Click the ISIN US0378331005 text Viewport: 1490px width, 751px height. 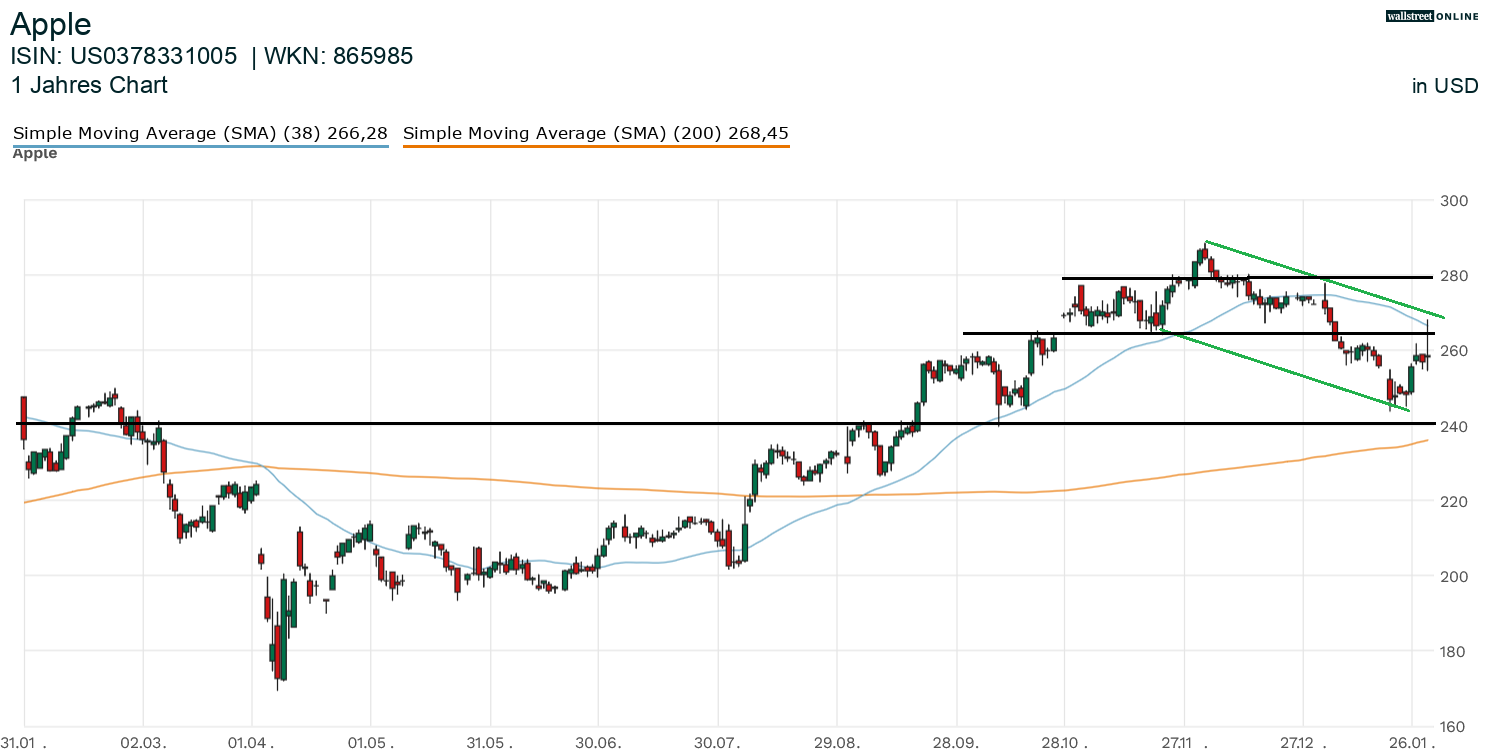pos(124,57)
